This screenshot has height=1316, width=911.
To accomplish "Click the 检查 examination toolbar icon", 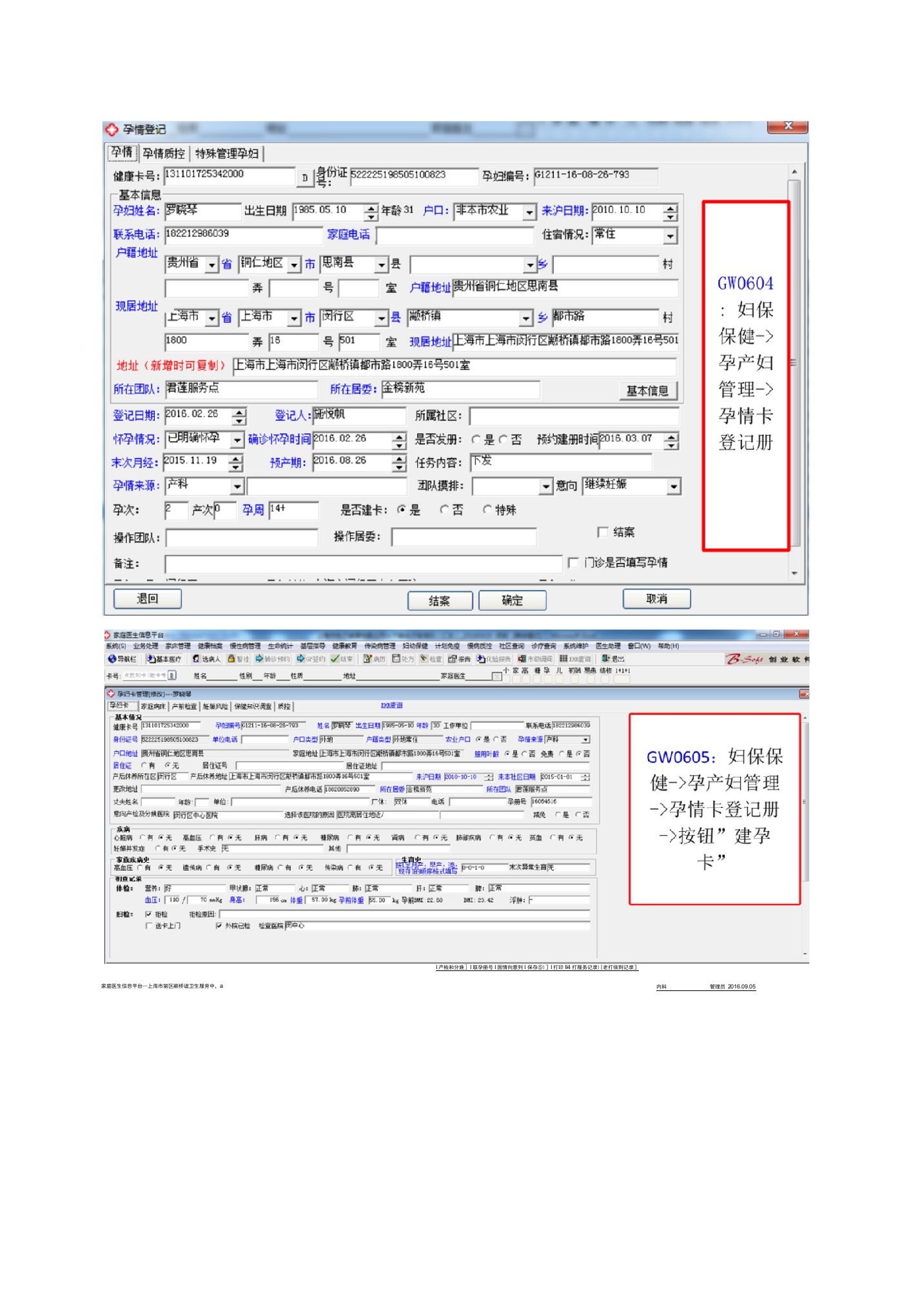I will point(431,659).
